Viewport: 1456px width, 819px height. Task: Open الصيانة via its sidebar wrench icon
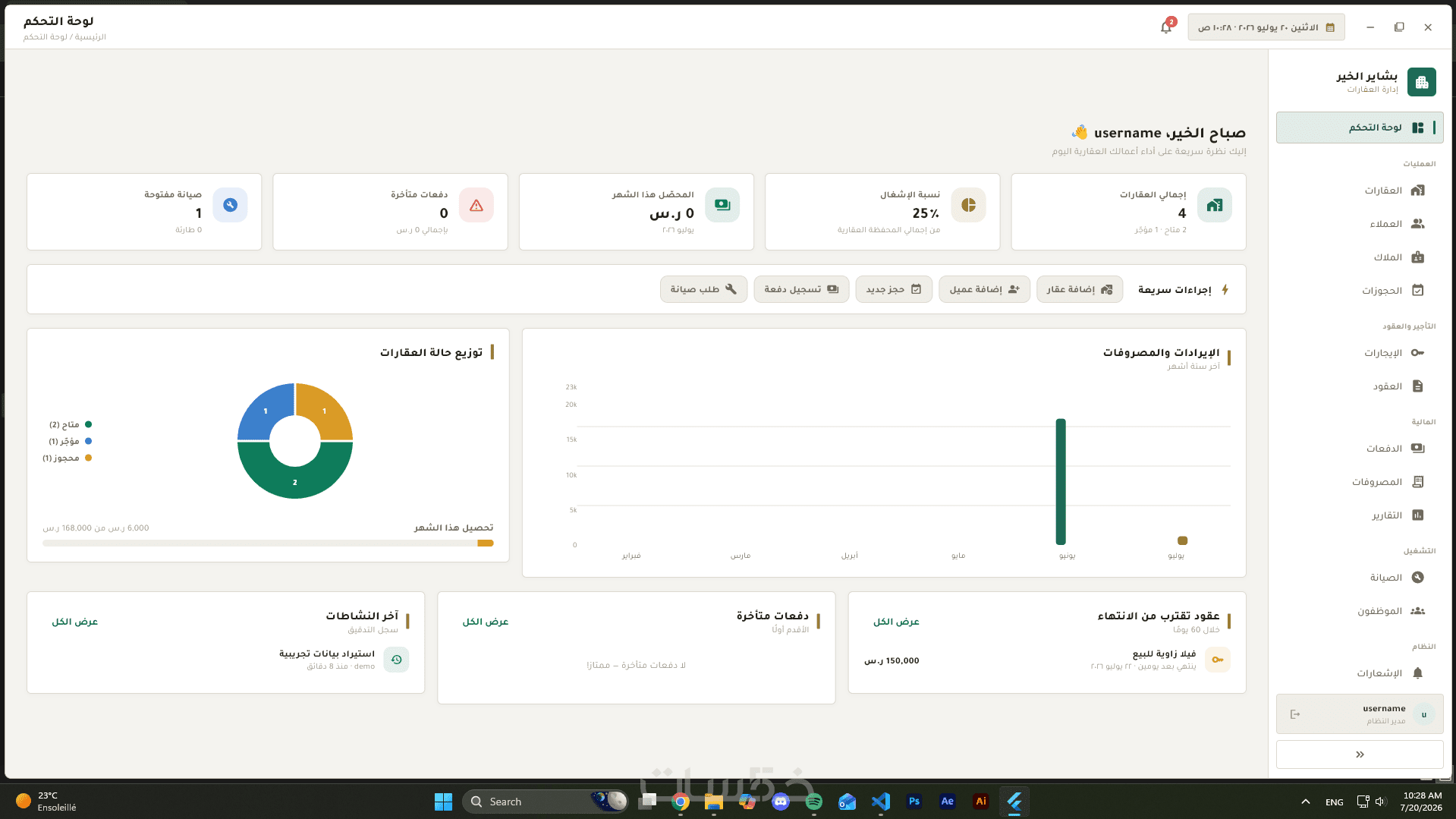point(1418,578)
